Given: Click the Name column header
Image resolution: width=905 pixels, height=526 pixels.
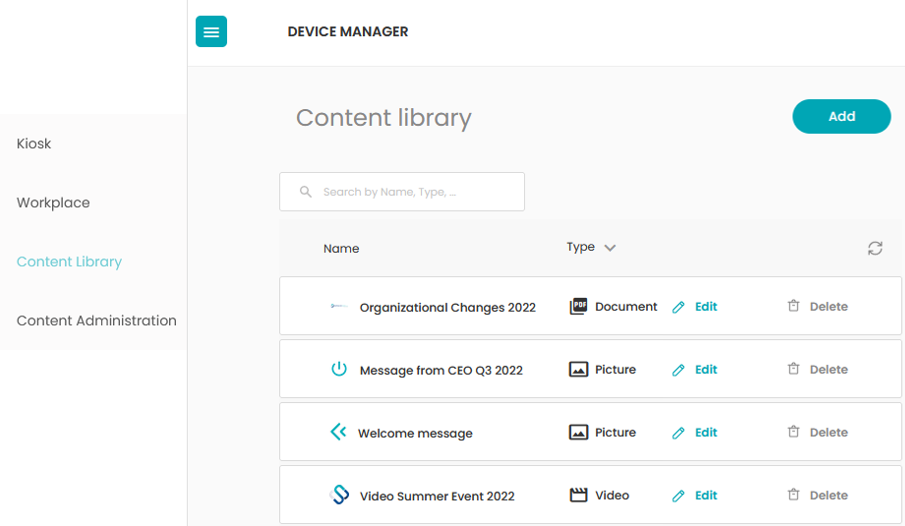Looking at the screenshot, I should point(341,248).
